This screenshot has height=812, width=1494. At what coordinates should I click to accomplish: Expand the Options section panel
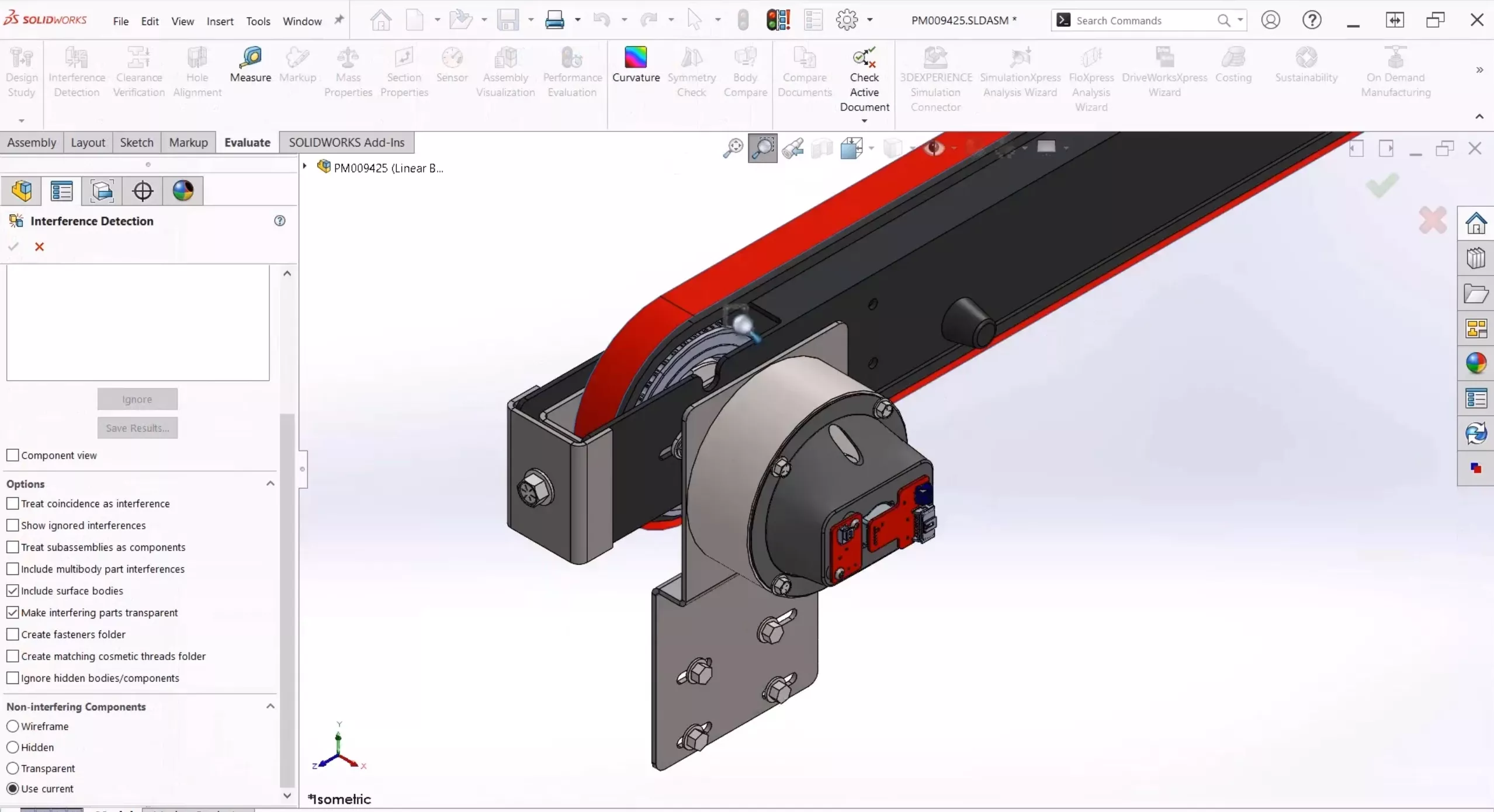pyautogui.click(x=270, y=483)
